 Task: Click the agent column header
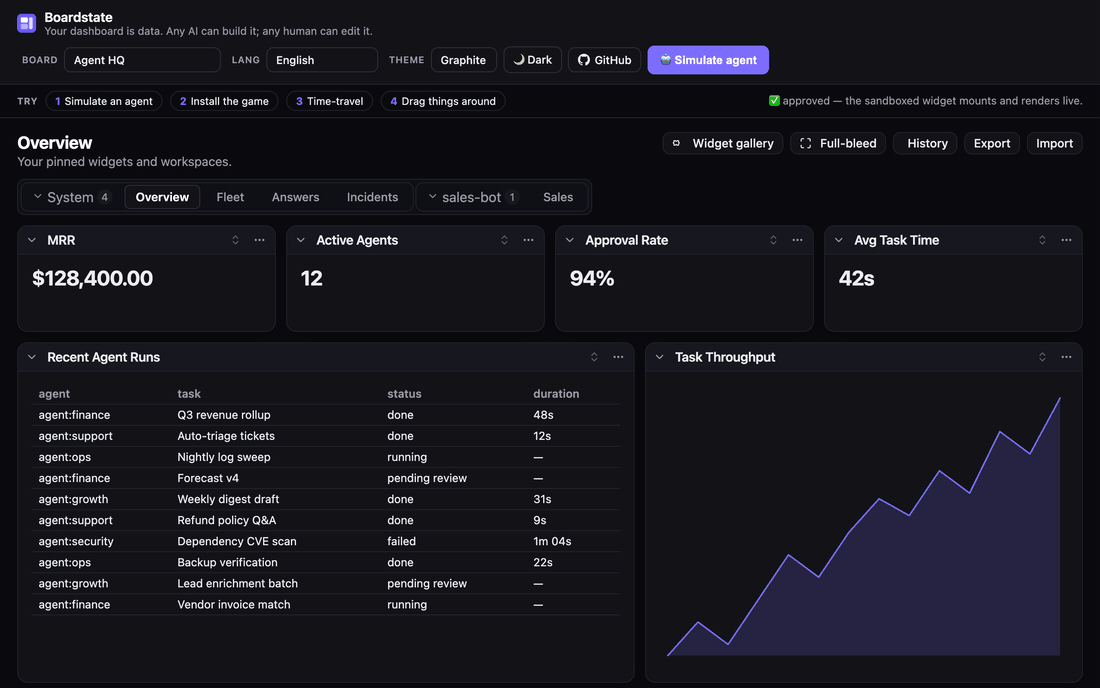click(54, 393)
